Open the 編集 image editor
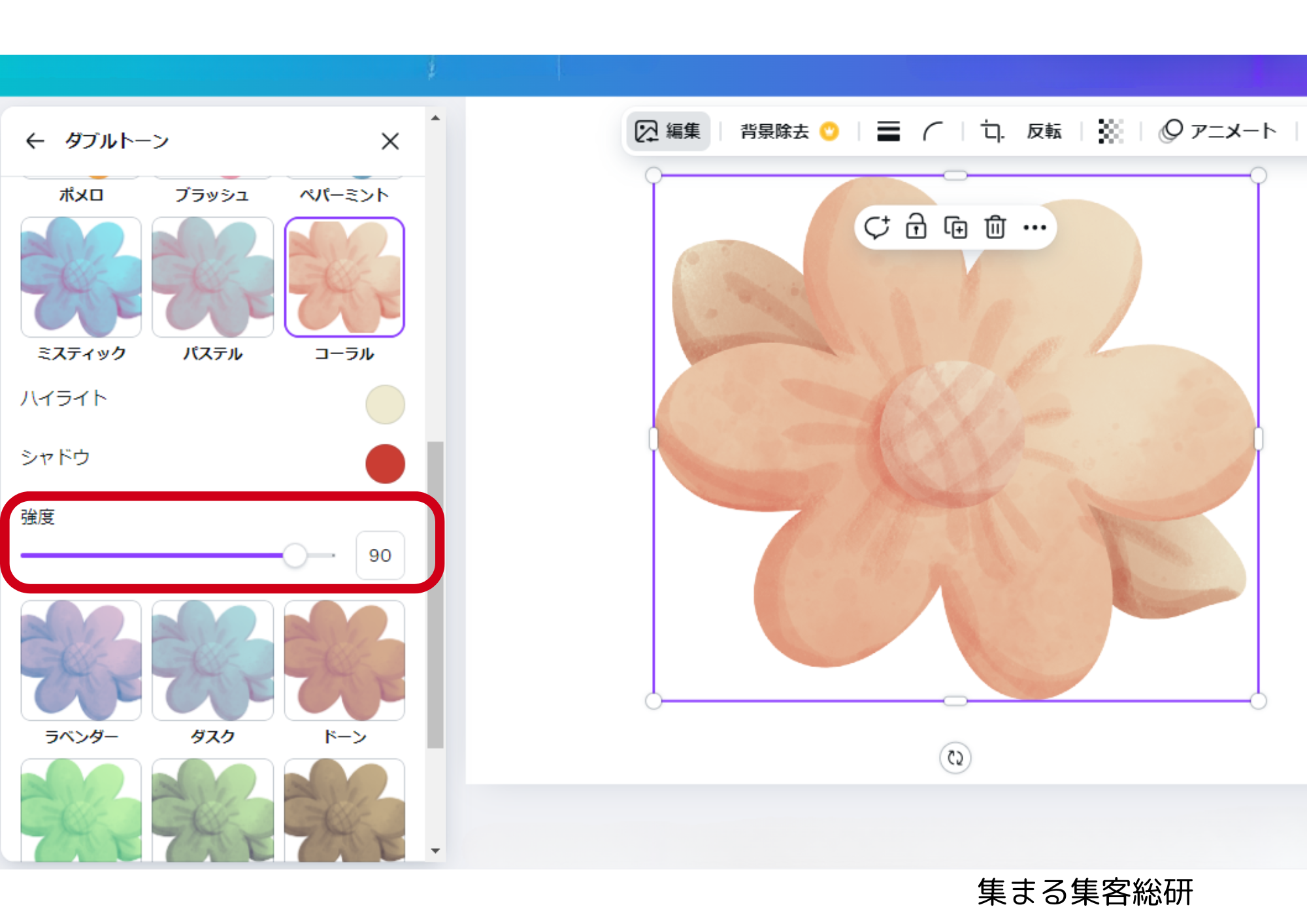This screenshot has width=1307, height=924. pos(668,131)
